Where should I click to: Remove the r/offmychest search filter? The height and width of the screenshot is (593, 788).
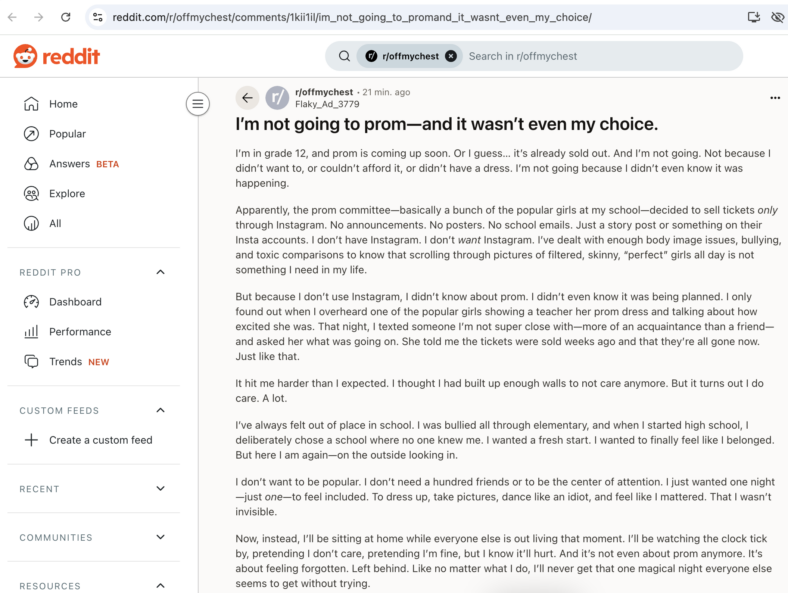[x=451, y=56]
